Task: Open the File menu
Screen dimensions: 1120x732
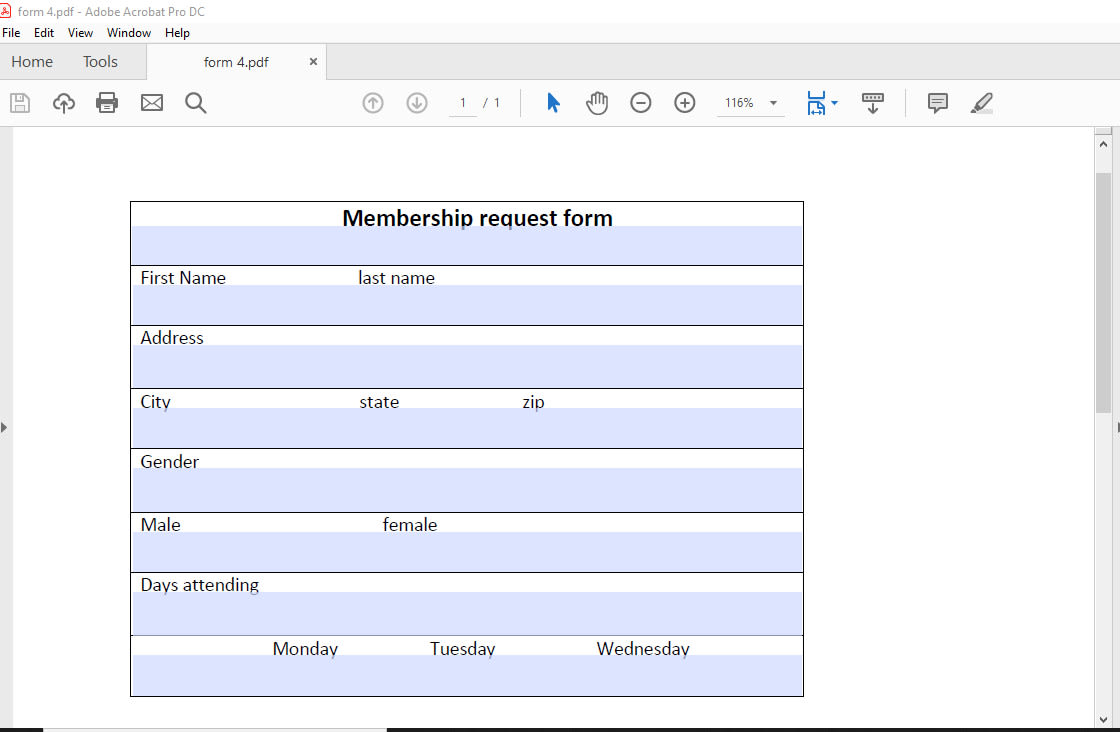Action: click(11, 33)
